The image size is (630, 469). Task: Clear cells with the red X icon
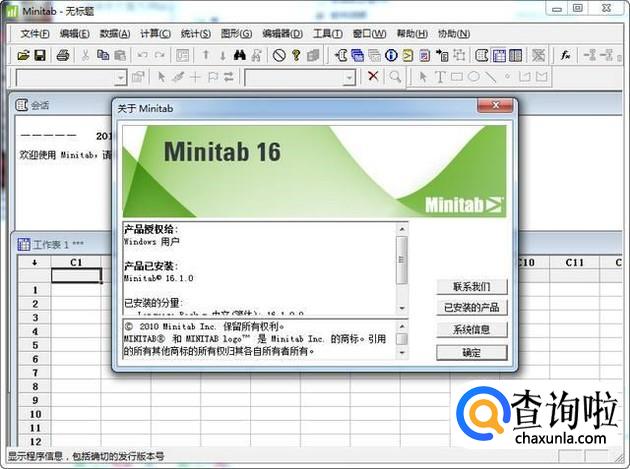(x=373, y=76)
